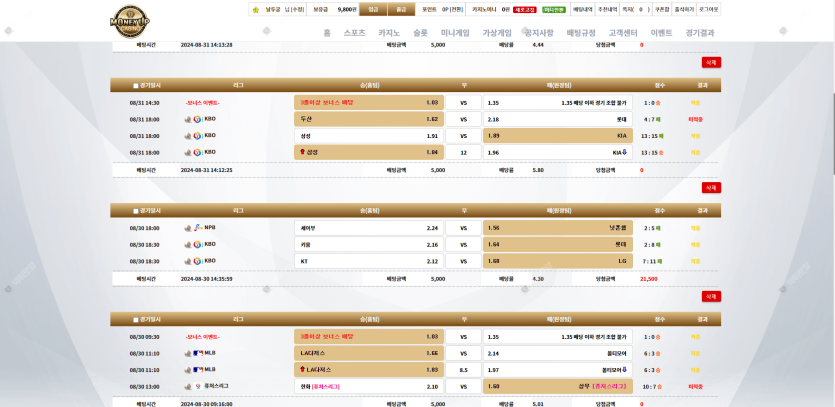Viewport: 835px width, 407px height.
Task: Click the baseball glove icon in KT row
Action: (187, 261)
